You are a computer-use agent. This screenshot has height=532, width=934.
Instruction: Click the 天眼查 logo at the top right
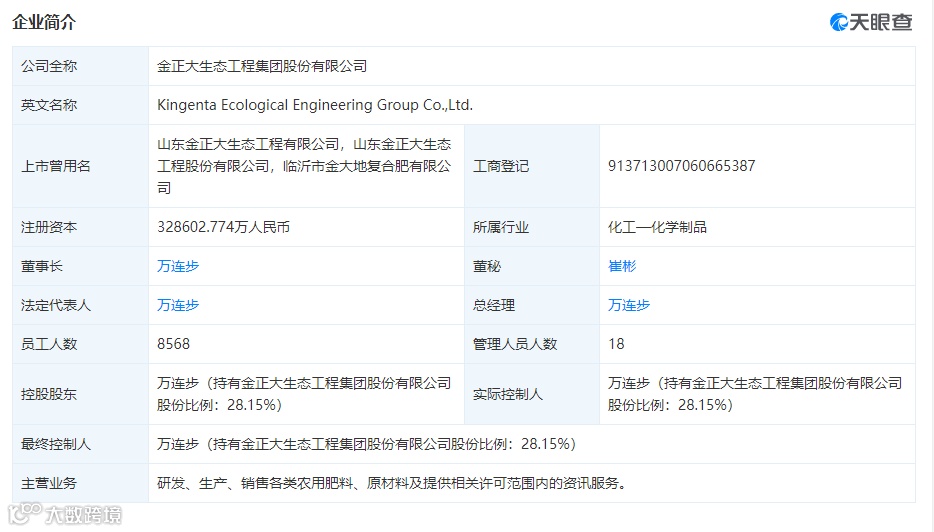click(x=871, y=22)
